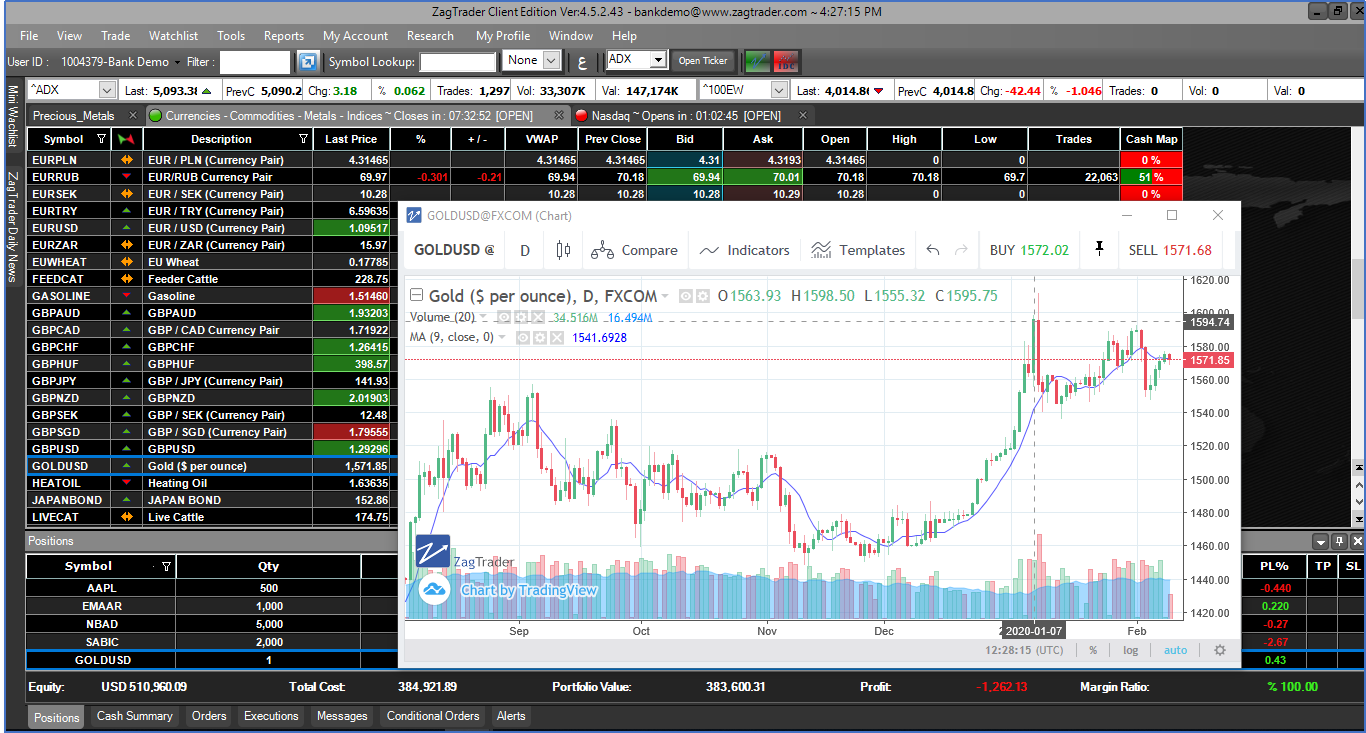Click the Open Ticker button
Viewport: 1366px width, 733px height.
[x=703, y=60]
